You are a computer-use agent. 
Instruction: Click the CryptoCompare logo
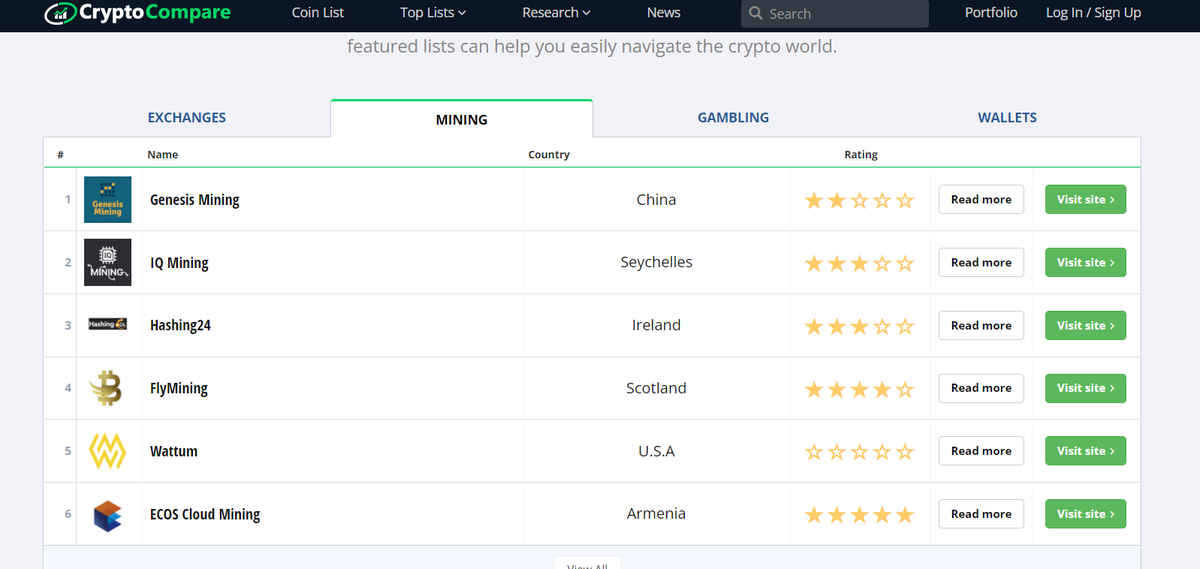coord(138,13)
